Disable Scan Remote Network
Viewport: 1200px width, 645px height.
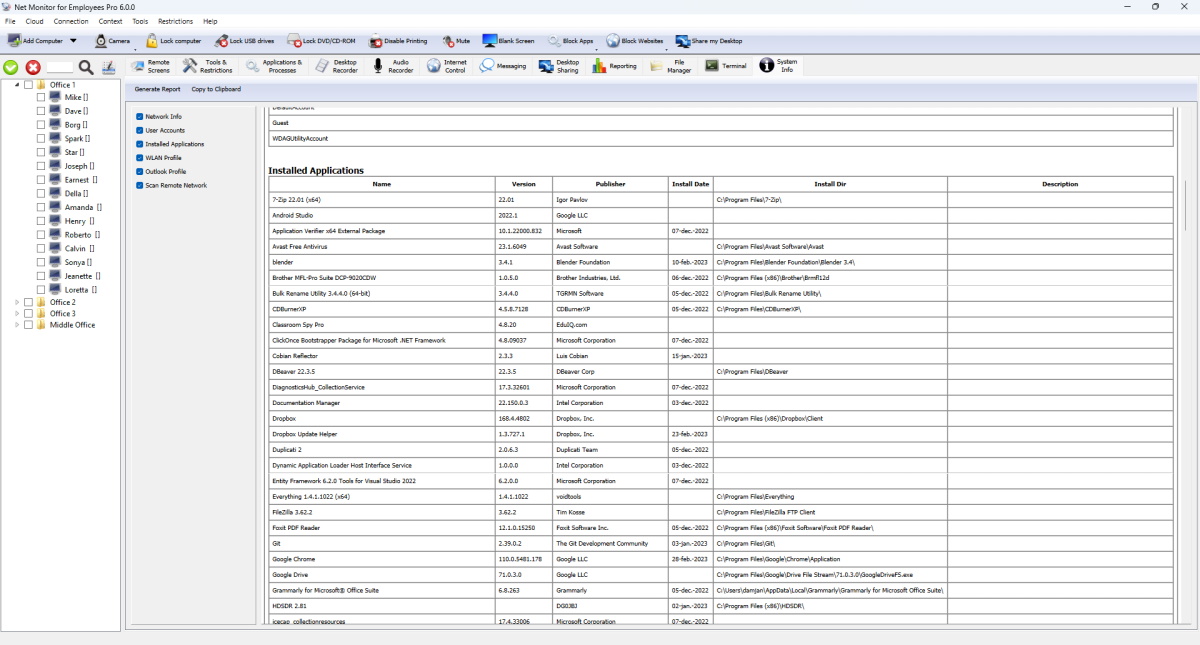coord(137,185)
